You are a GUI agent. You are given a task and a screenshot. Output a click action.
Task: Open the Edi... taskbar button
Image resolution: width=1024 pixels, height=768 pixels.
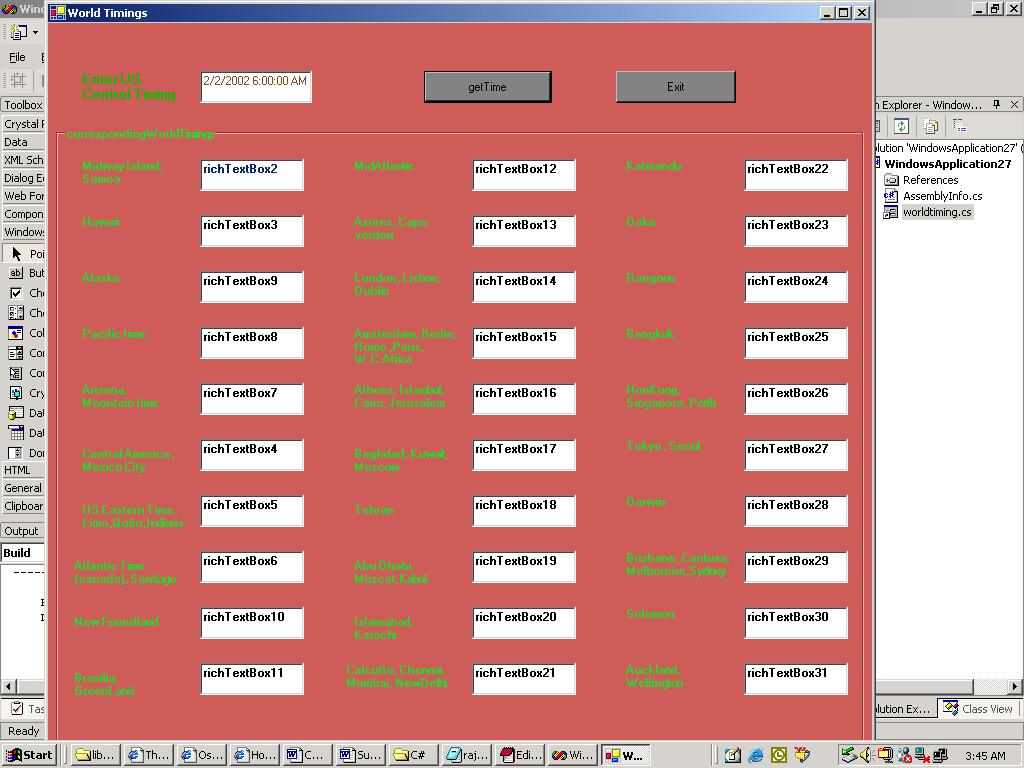520,756
